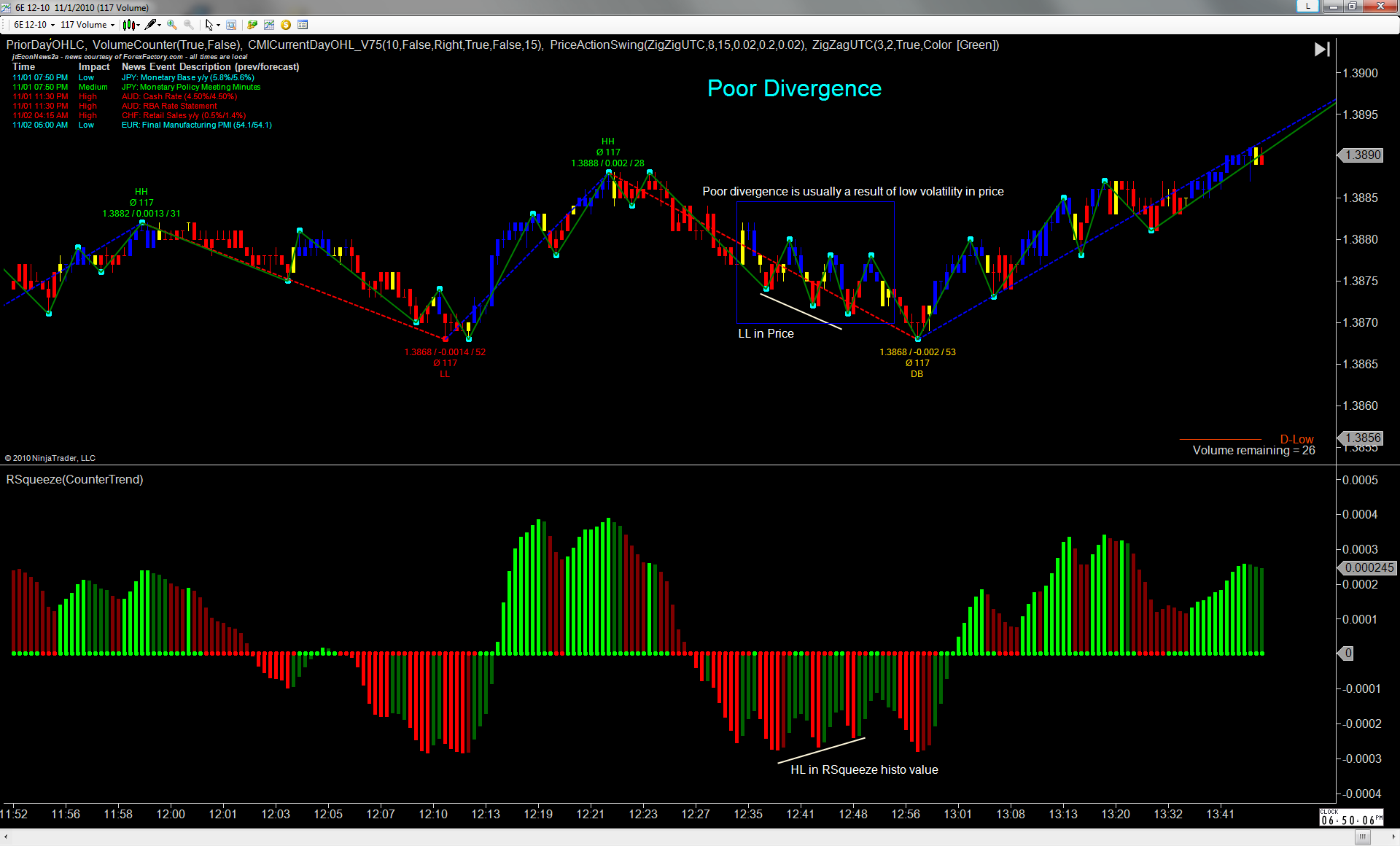Click the 13:01 time axis label
Image resolution: width=1400 pixels, height=846 pixels.
pos(957,814)
